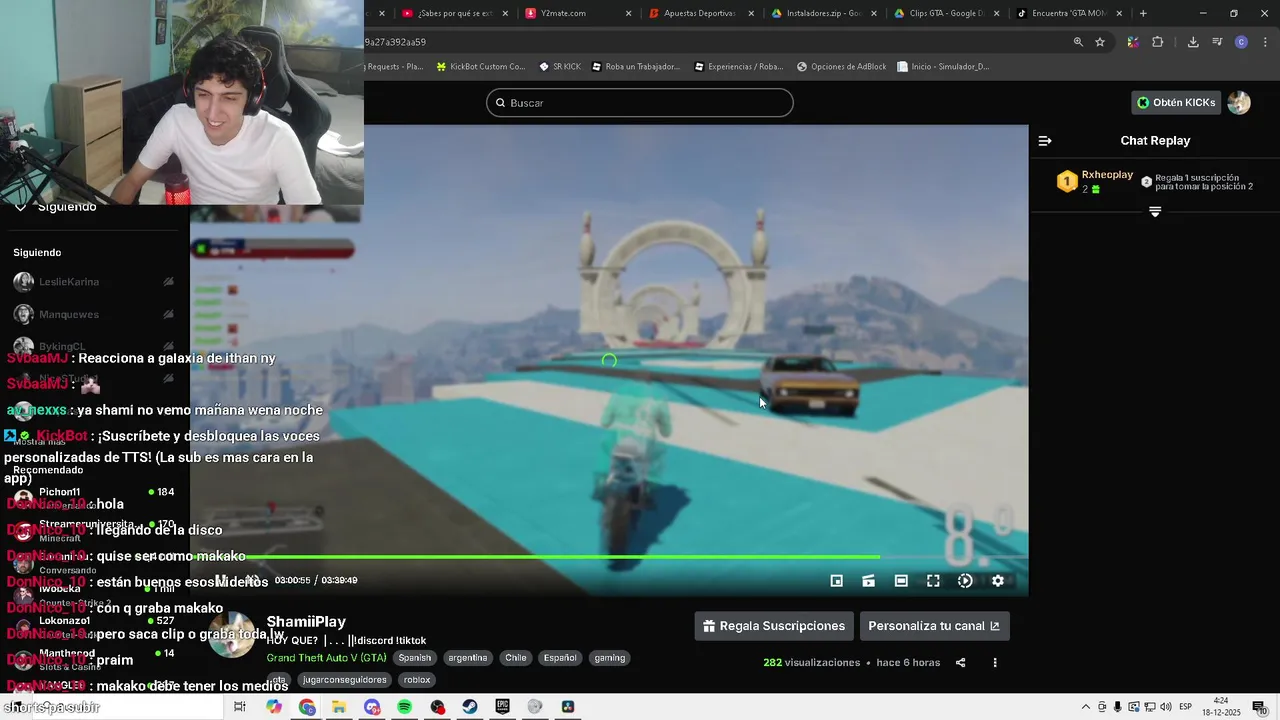Screen dimensions: 1280x720
Task: Show hidden system tray icons
Action: [1086, 707]
